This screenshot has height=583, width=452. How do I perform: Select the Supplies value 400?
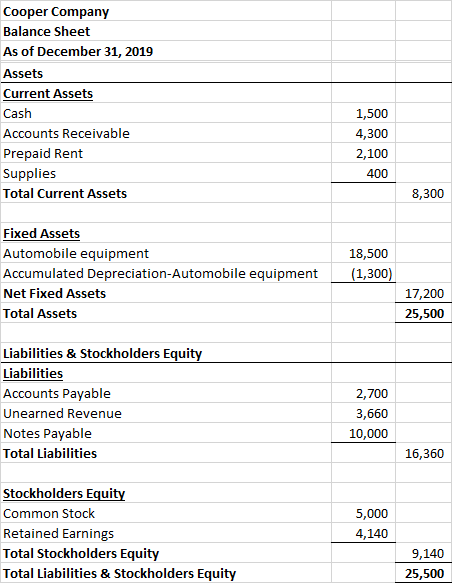[377, 174]
